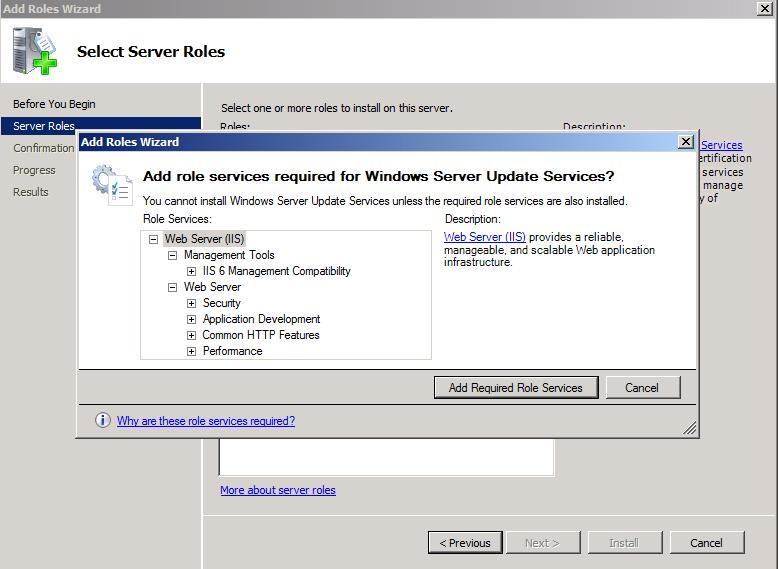778x569 pixels.
Task: Expand the Performance node
Action: 191,351
